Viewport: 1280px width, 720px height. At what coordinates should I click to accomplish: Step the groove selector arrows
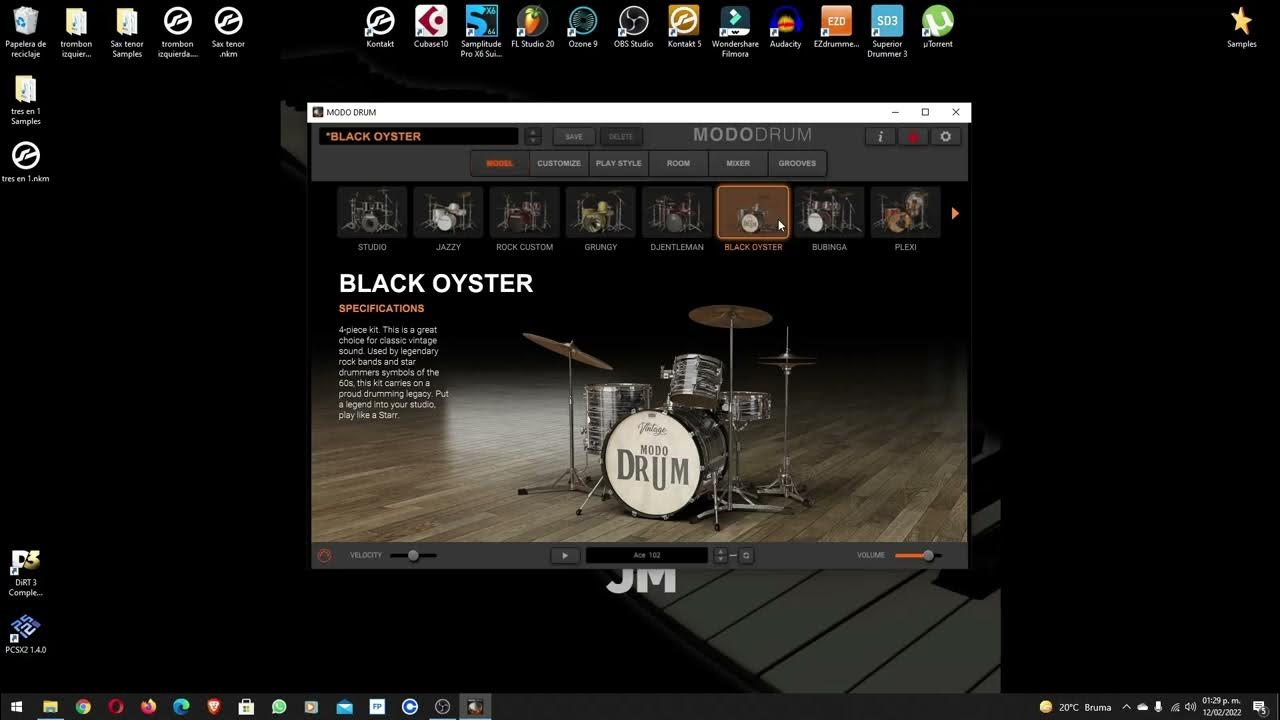point(720,555)
